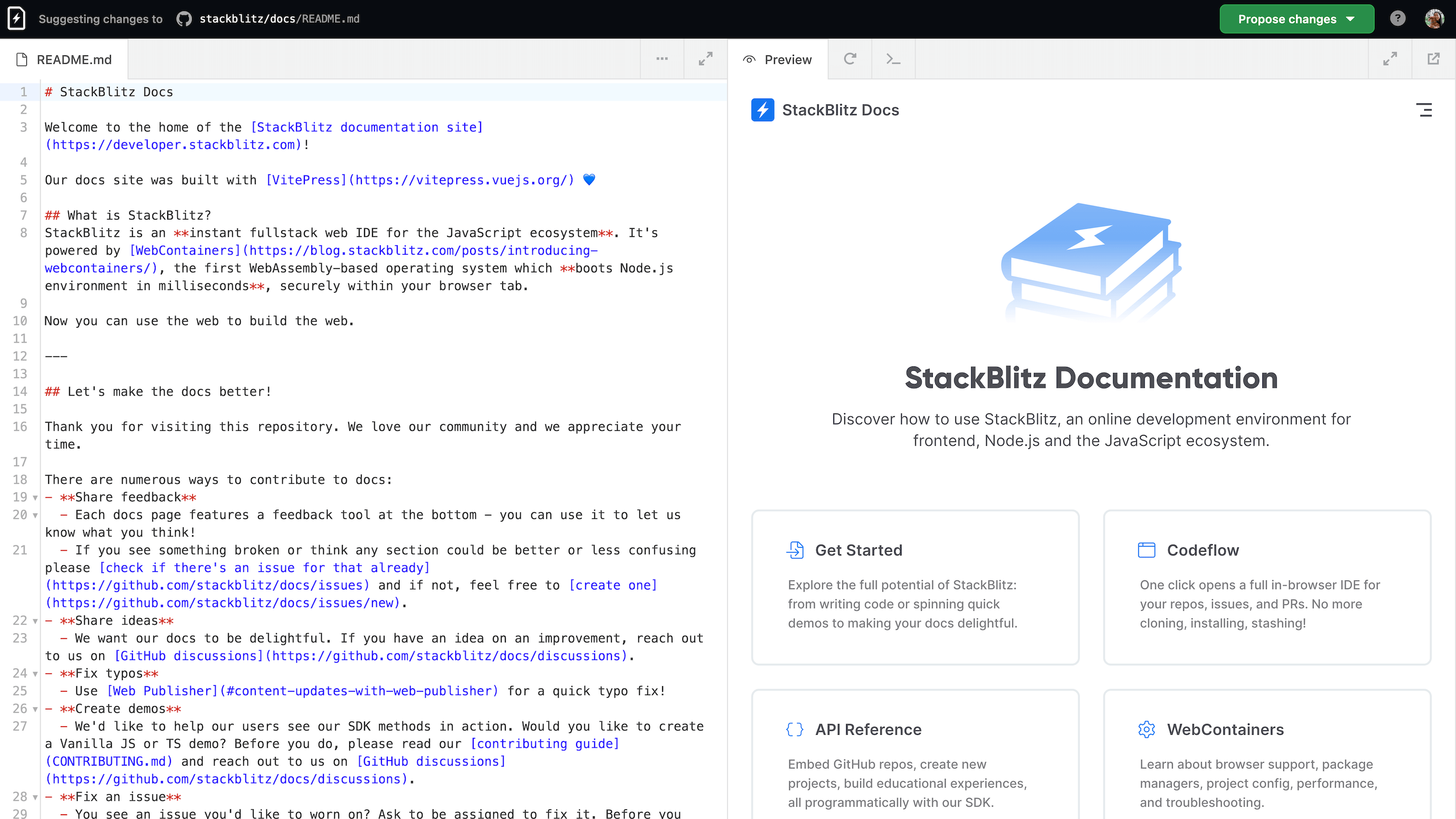Click the StackBlitz Docs blue bolt logo

pyautogui.click(x=762, y=110)
